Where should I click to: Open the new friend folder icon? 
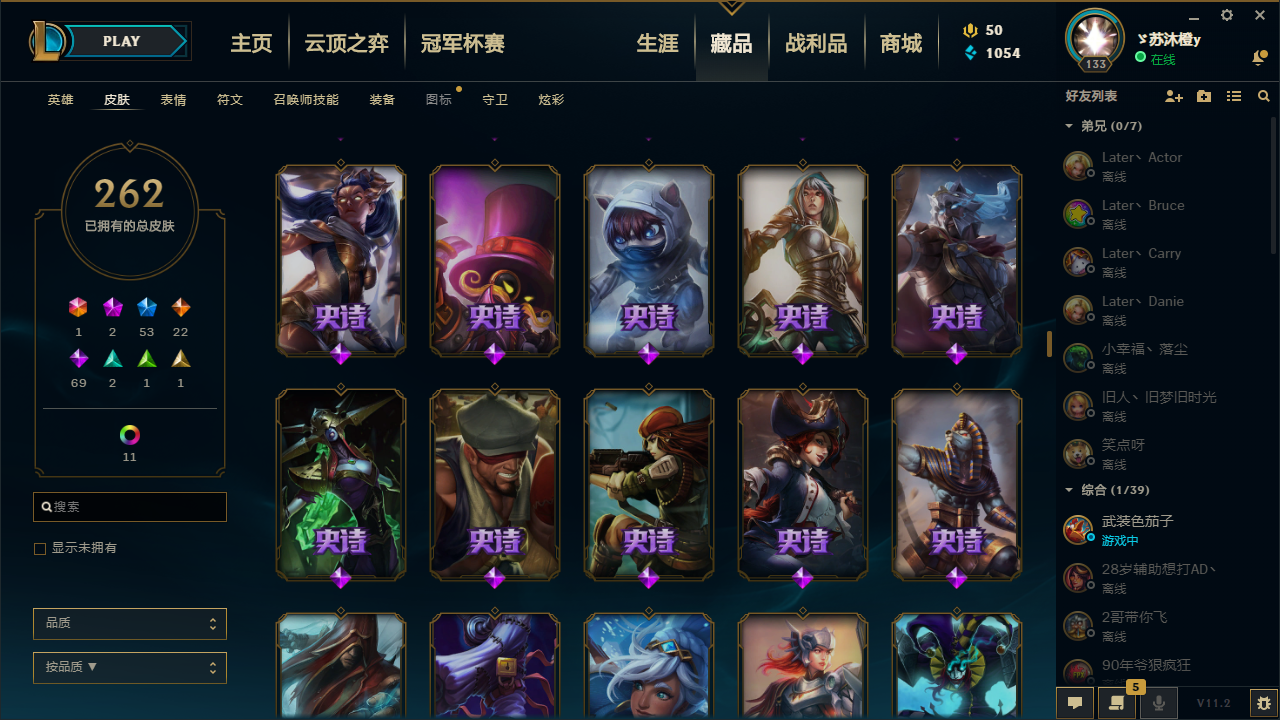tap(1204, 96)
